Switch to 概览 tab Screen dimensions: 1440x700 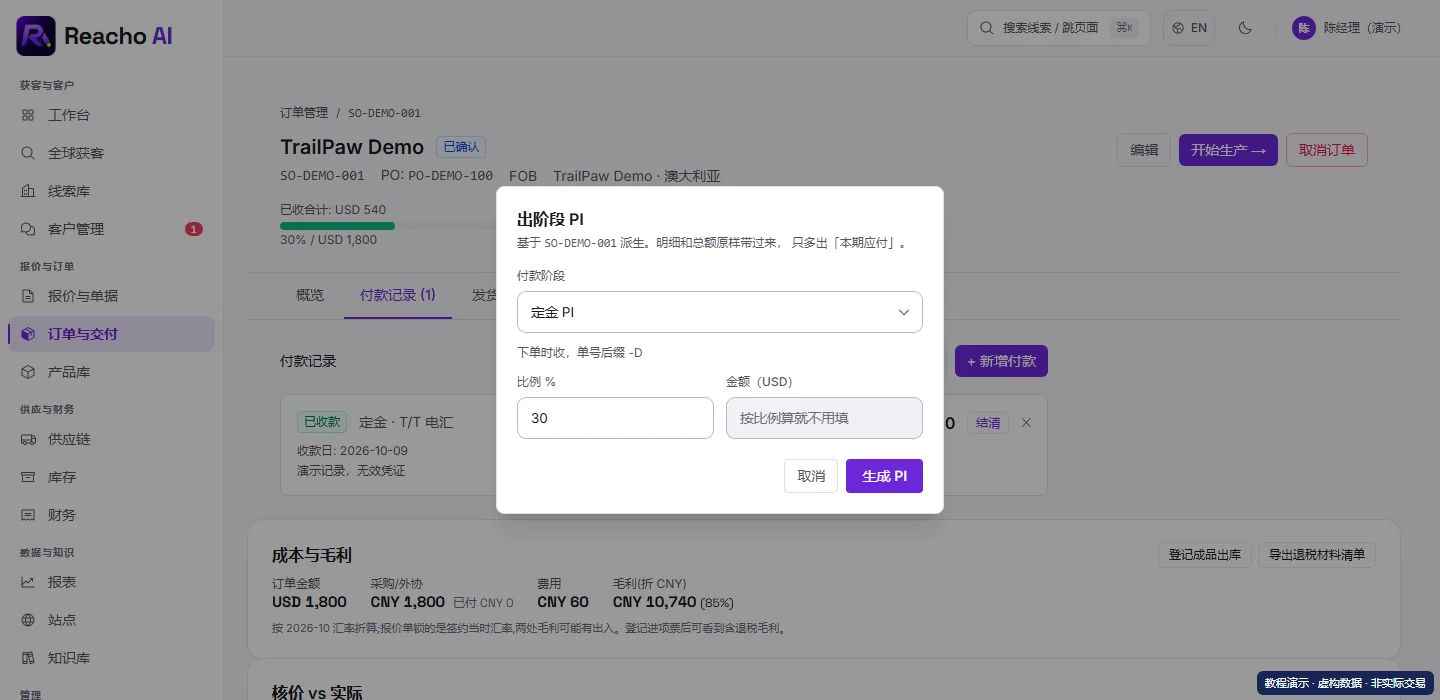click(310, 295)
